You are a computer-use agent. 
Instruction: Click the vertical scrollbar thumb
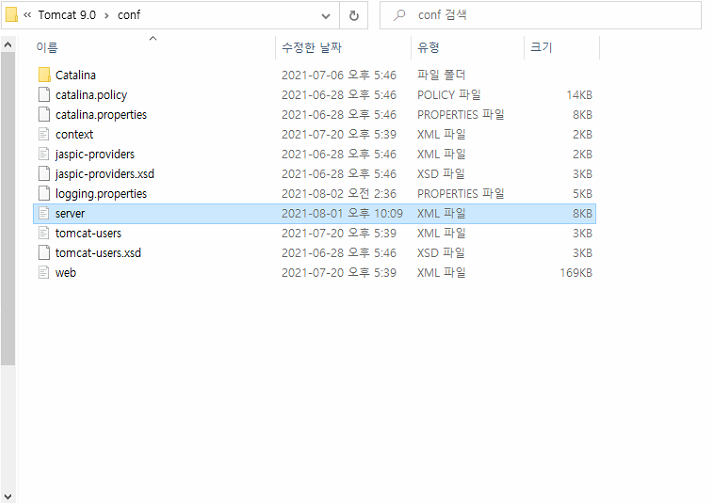point(8,208)
